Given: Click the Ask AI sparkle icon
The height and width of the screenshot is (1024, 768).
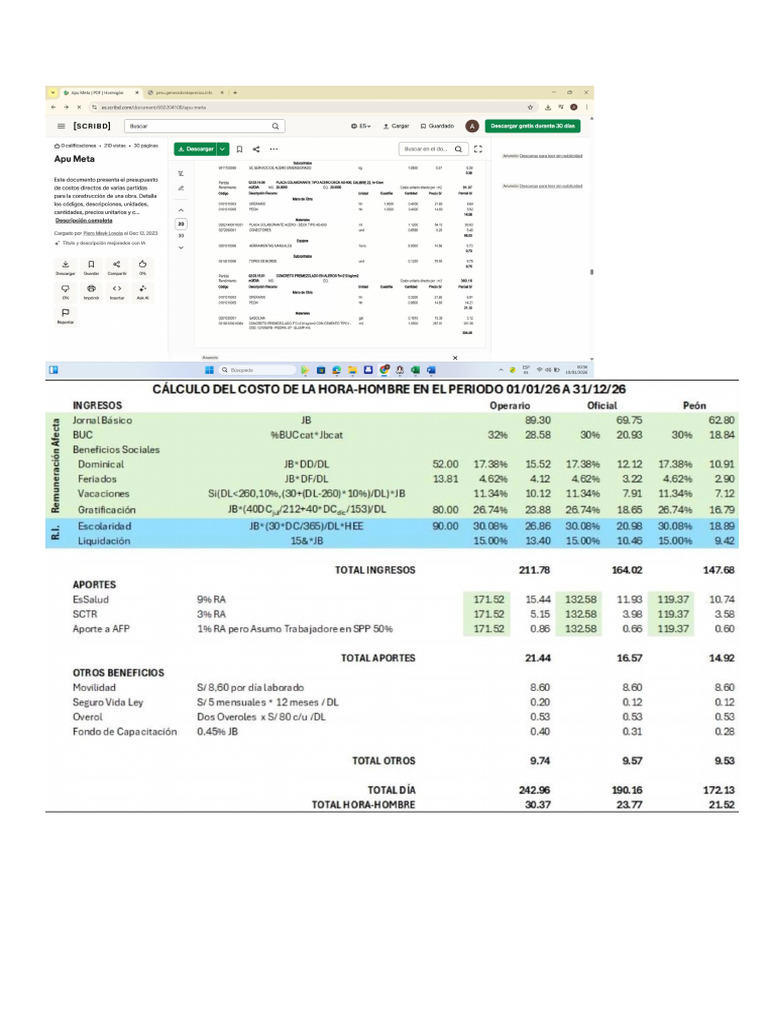Looking at the screenshot, I should (x=142, y=291).
